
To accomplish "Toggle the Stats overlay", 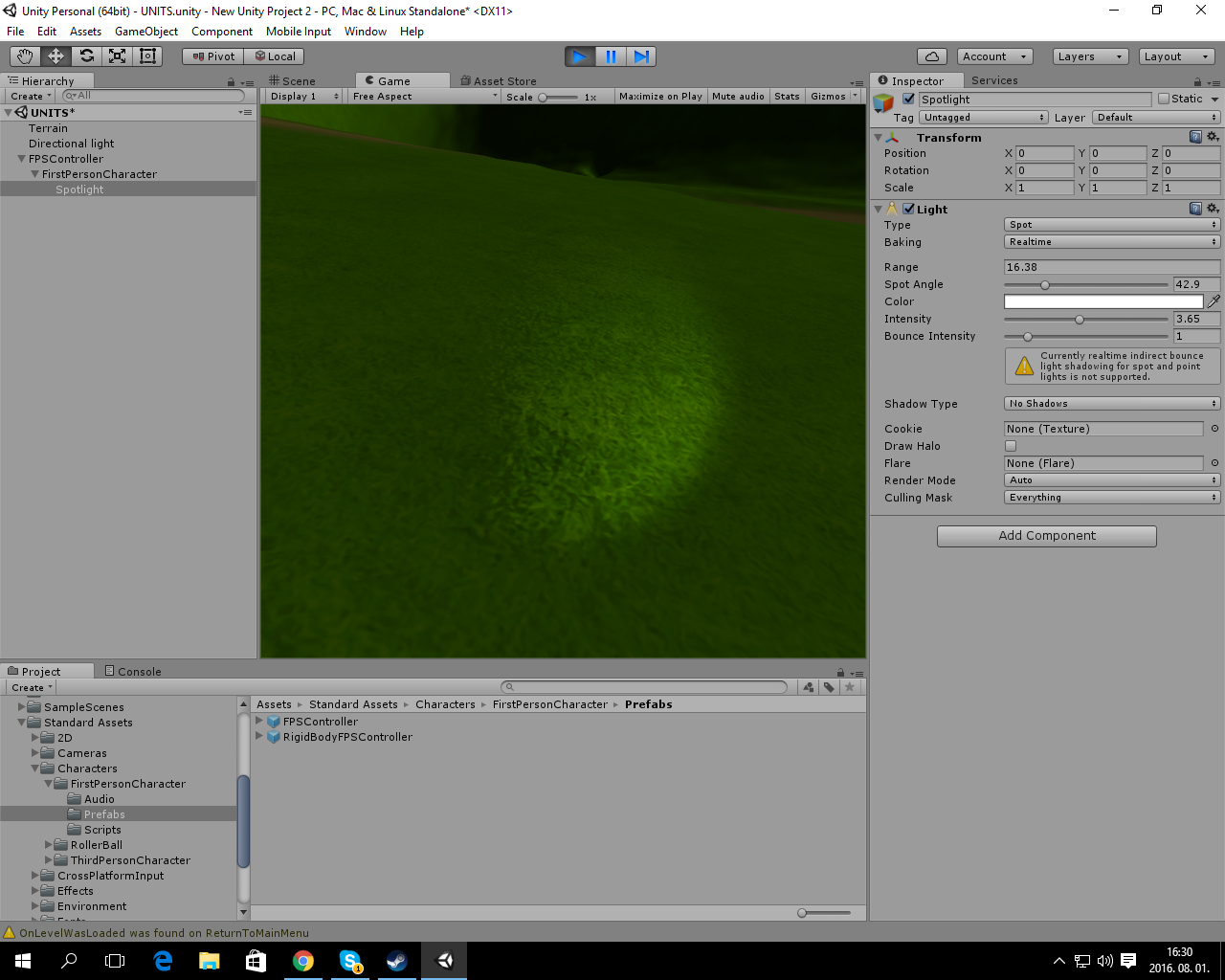I will pyautogui.click(x=787, y=97).
